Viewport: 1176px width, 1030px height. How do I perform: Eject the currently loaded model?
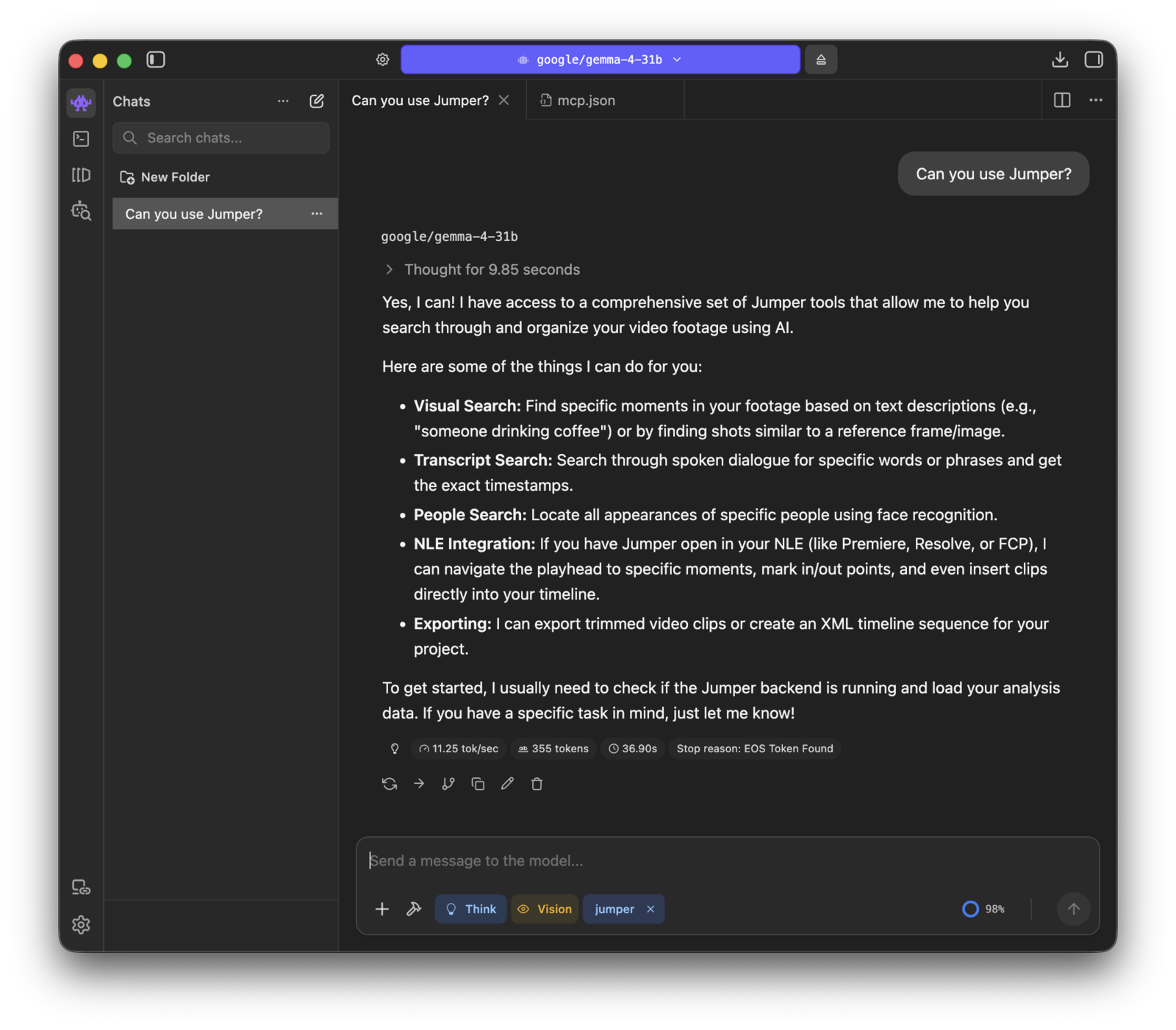click(821, 60)
